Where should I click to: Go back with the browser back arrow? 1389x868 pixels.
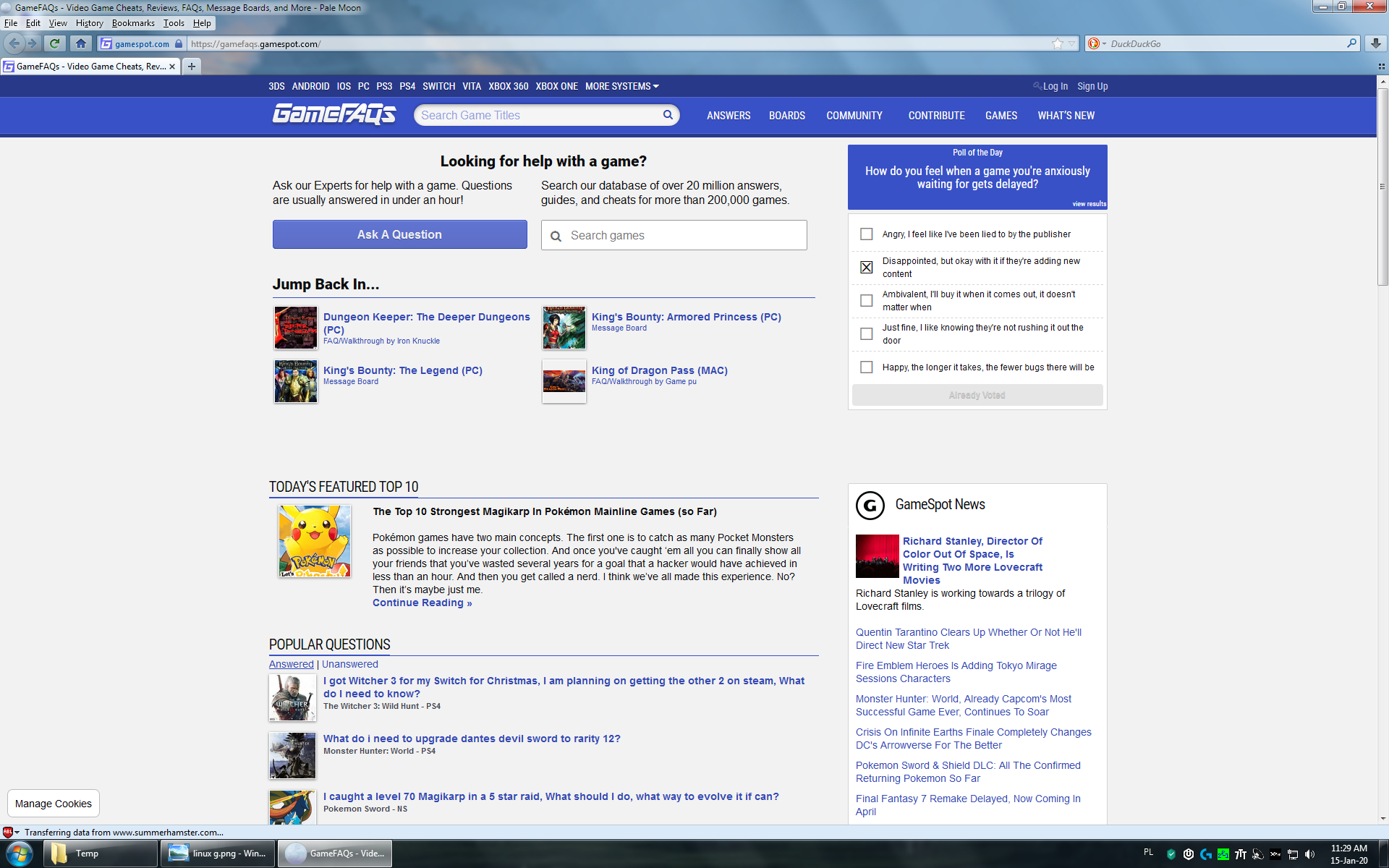(x=14, y=43)
